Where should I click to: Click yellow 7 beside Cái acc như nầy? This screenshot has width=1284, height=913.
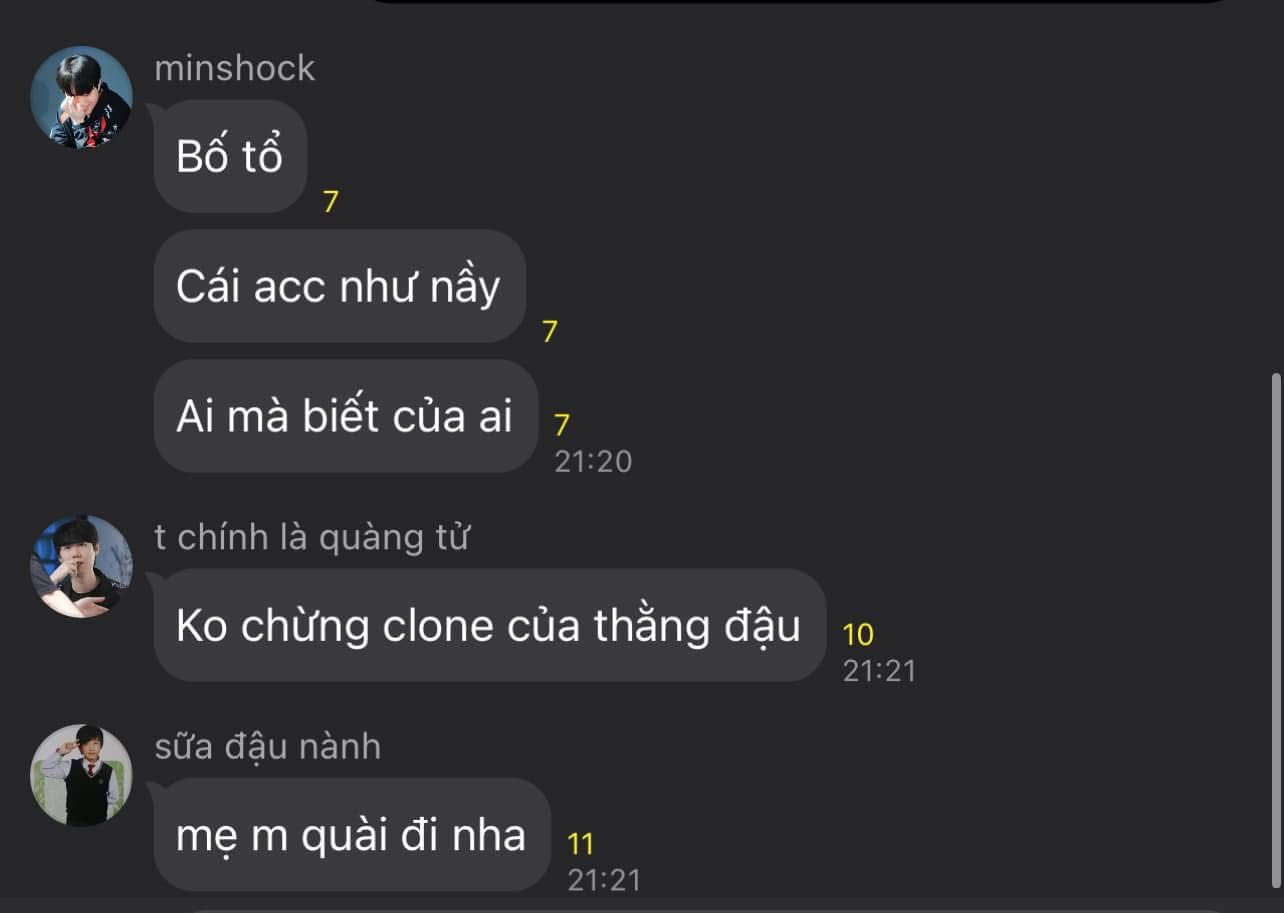point(550,332)
